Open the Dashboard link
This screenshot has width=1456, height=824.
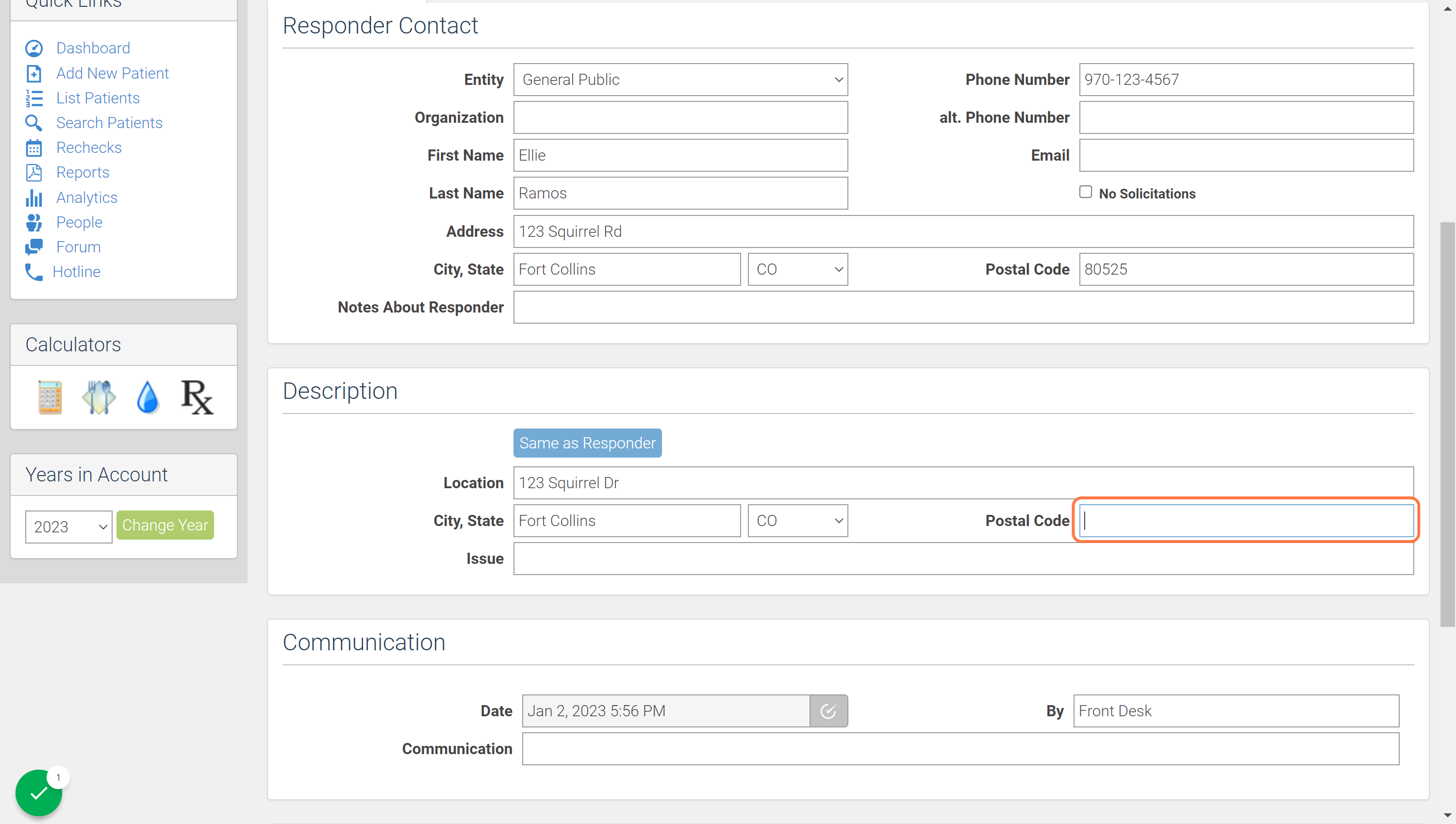coord(93,48)
